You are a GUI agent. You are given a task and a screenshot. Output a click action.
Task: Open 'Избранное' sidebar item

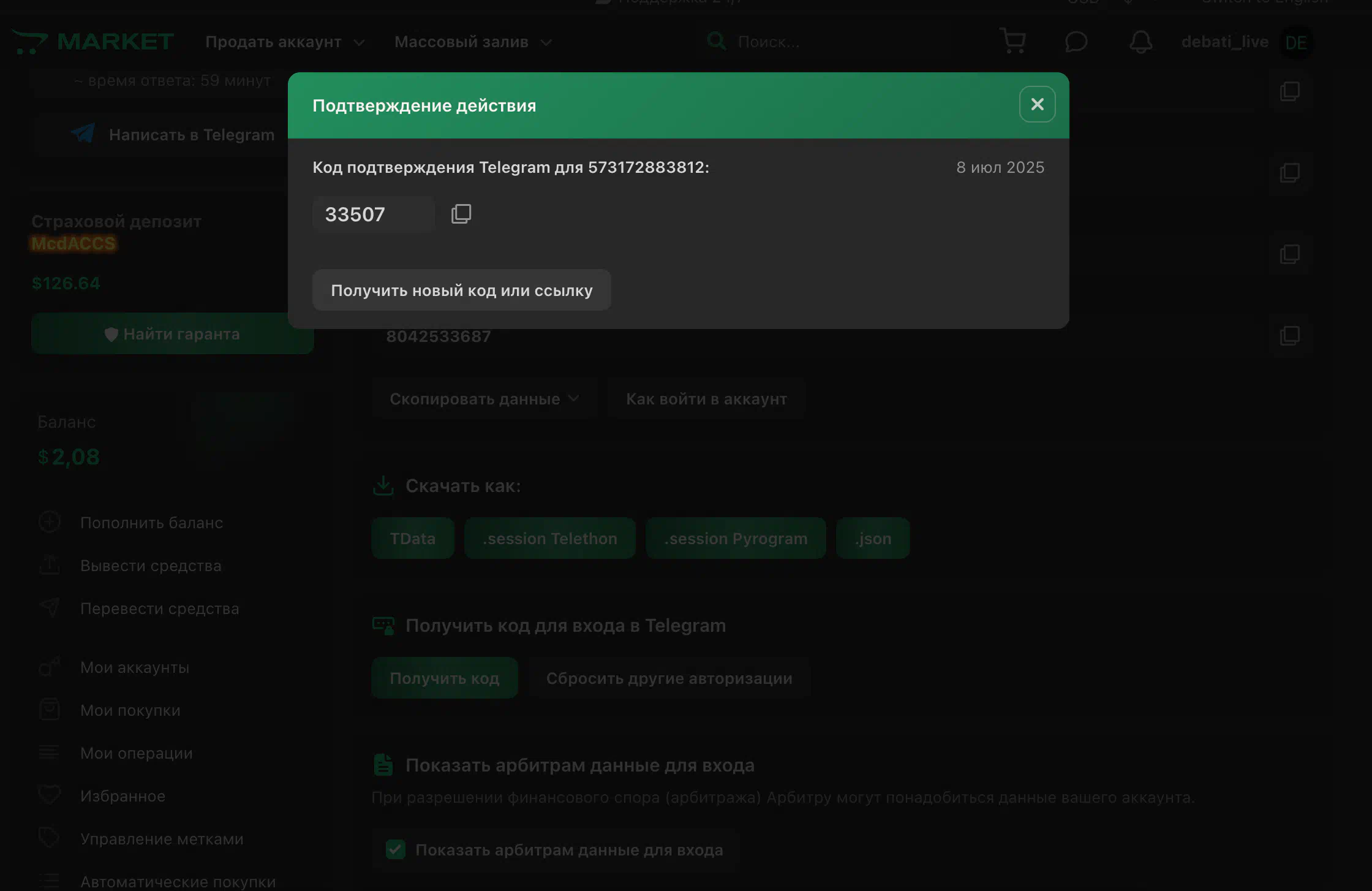click(x=123, y=796)
